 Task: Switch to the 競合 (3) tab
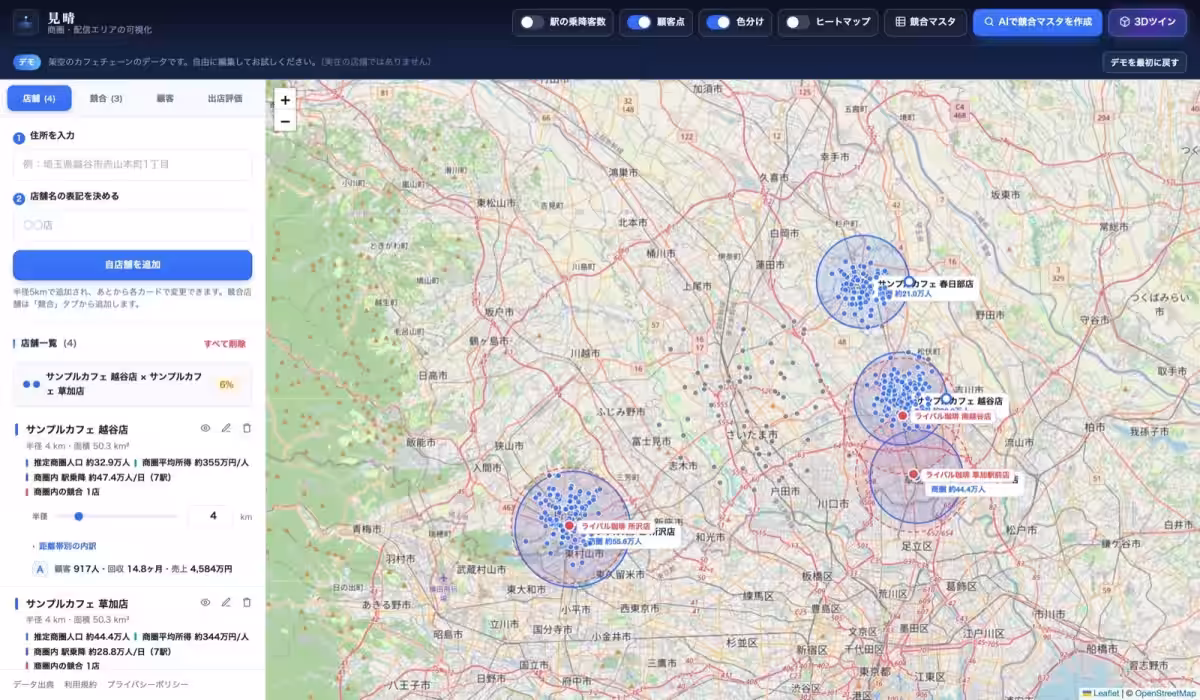point(105,98)
